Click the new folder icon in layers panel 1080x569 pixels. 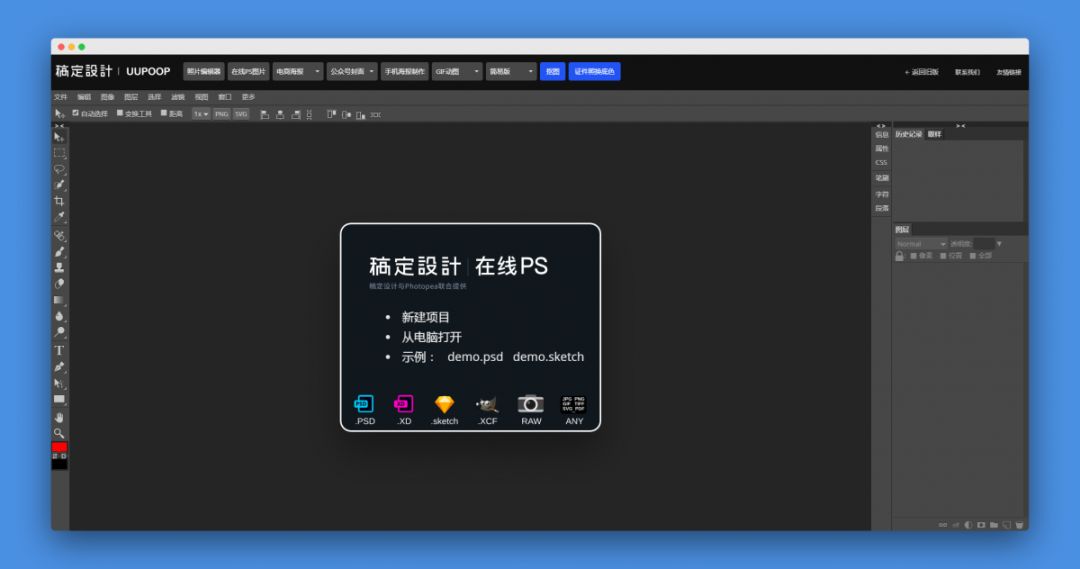pyautogui.click(x=994, y=525)
